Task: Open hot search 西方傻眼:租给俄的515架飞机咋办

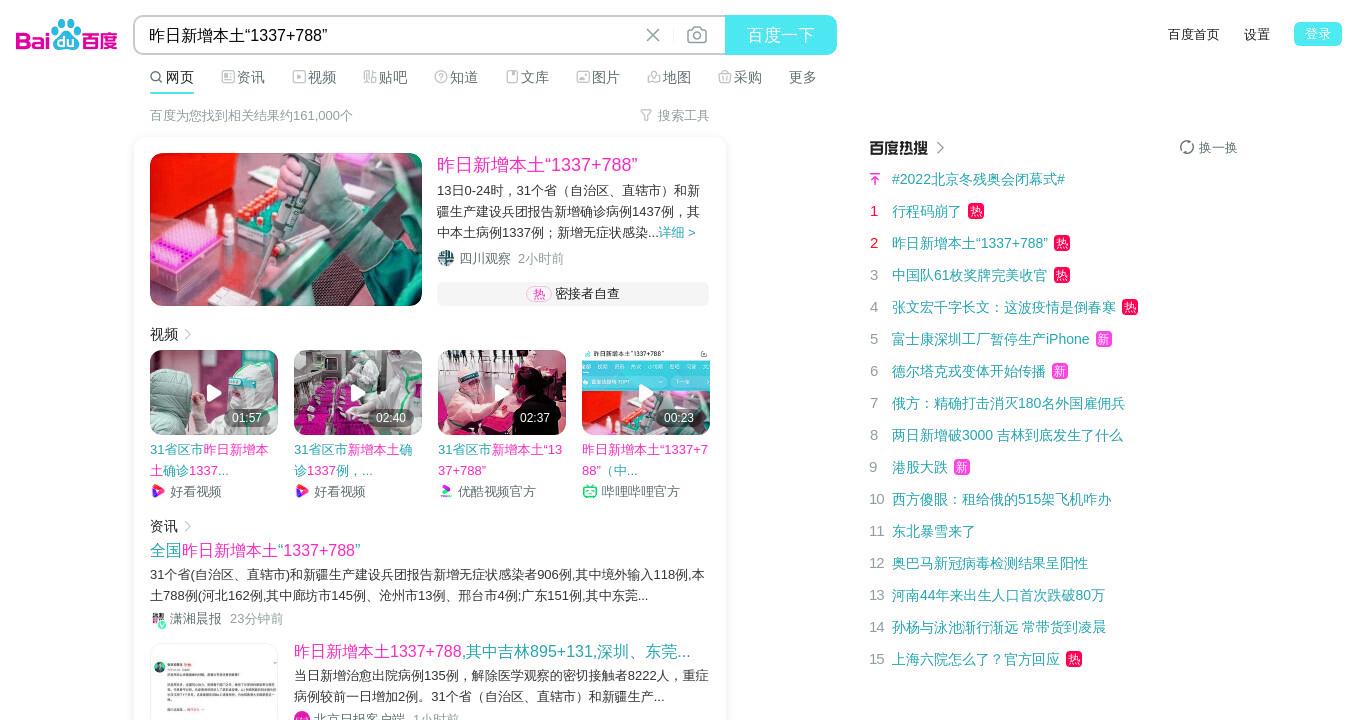Action: coord(1001,499)
